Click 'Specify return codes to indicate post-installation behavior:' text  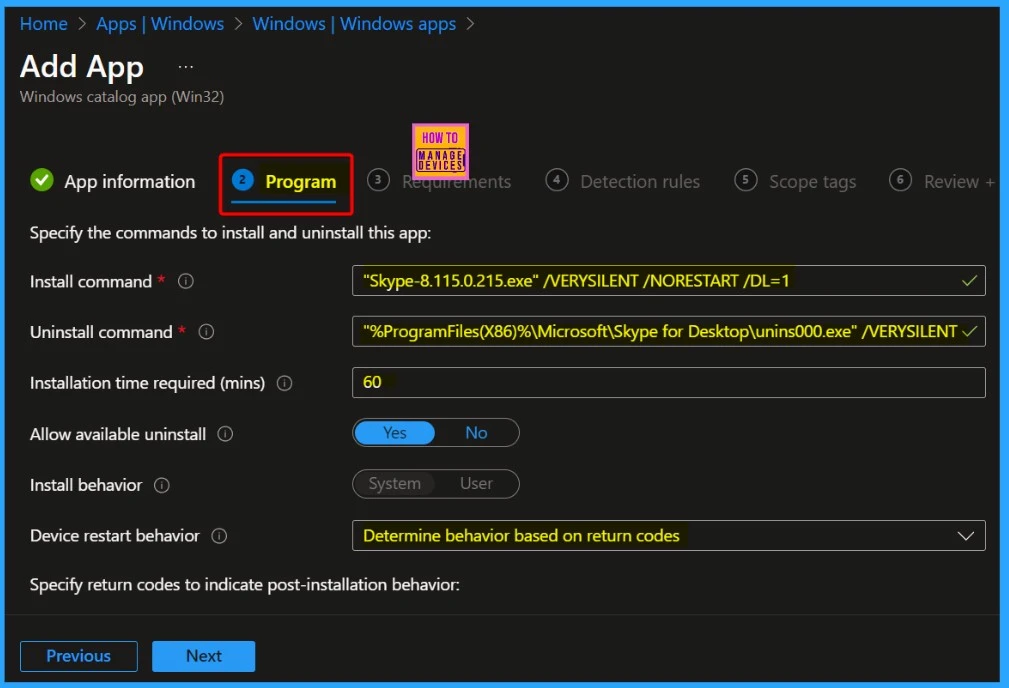(x=245, y=584)
